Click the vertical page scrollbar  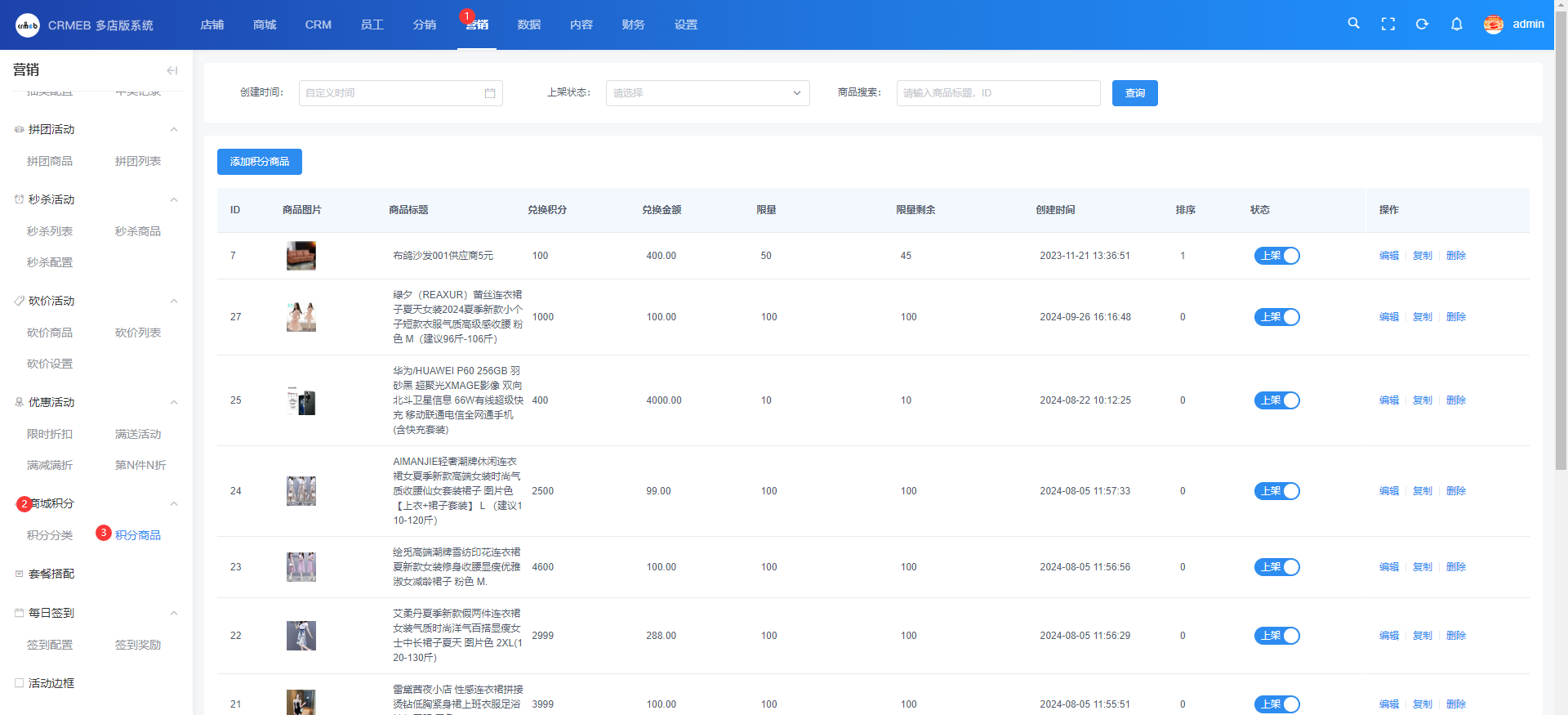(x=1561, y=245)
